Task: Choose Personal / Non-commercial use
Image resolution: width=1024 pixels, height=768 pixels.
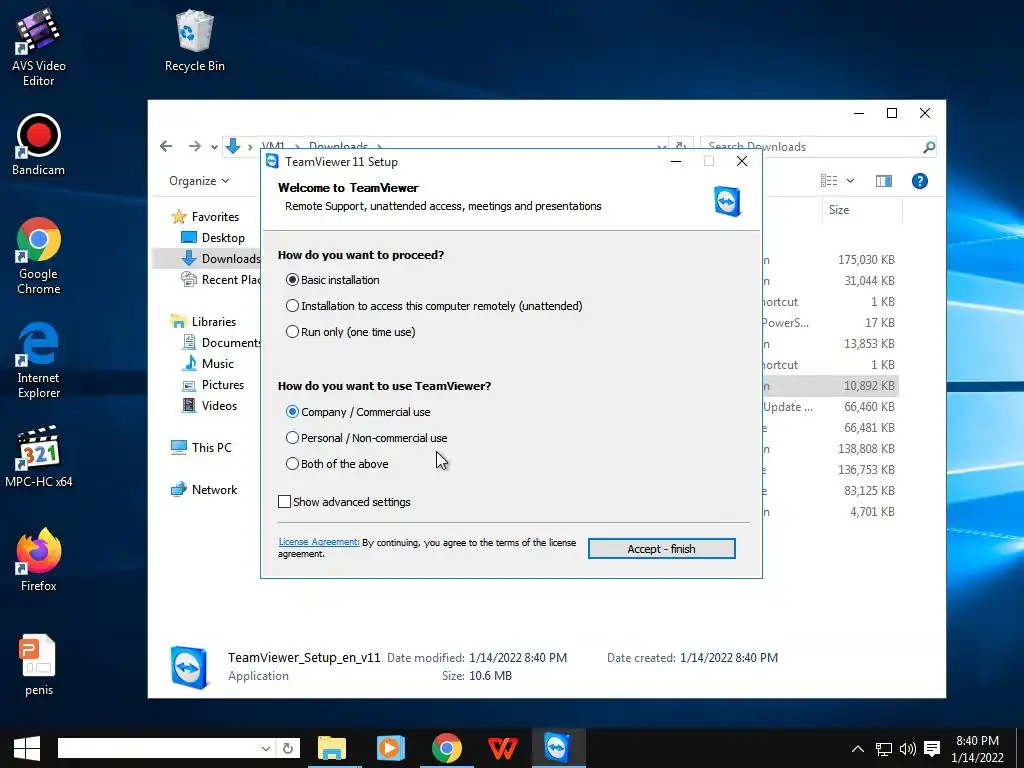Action: [293, 438]
